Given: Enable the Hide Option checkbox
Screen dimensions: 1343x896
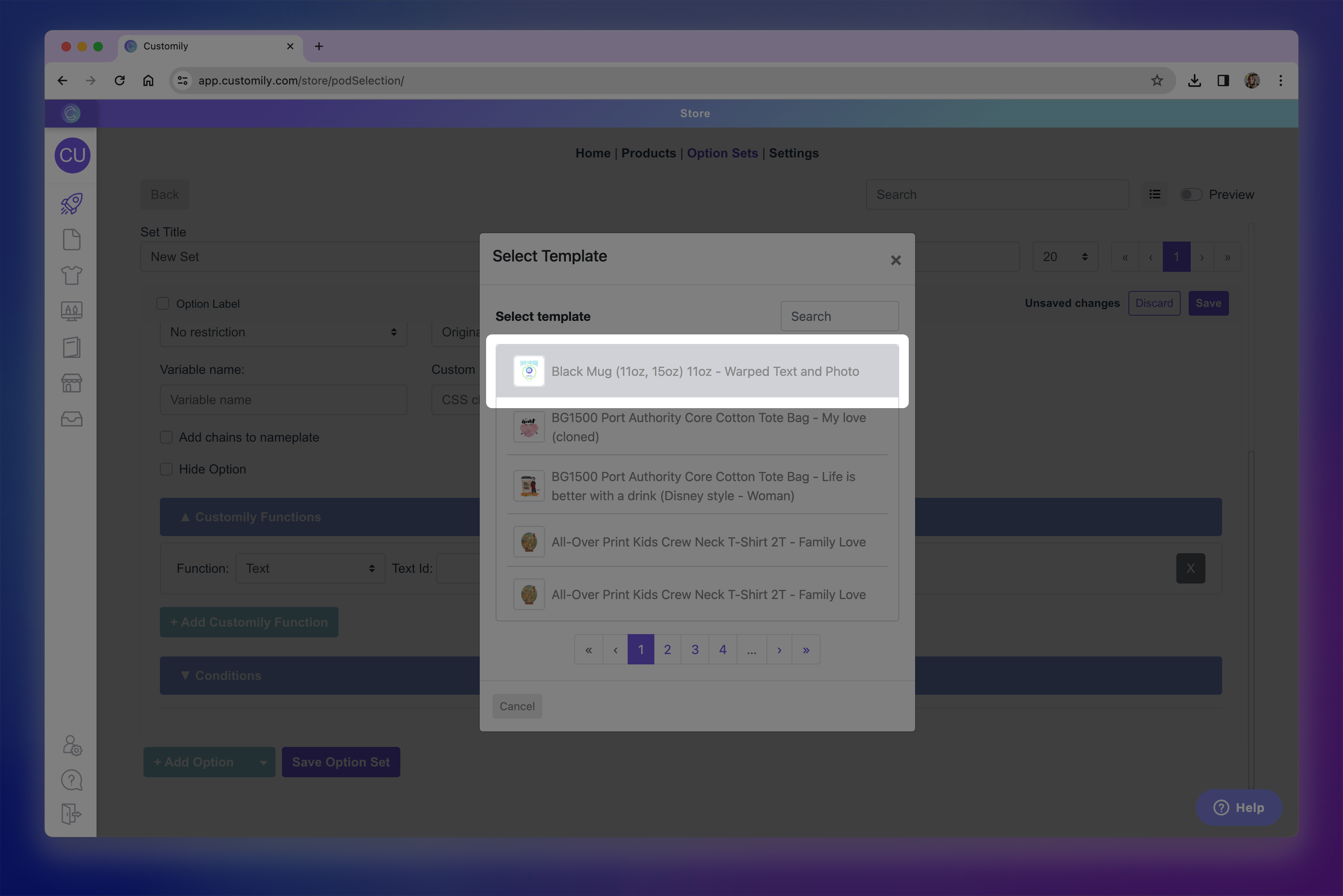Looking at the screenshot, I should [166, 469].
